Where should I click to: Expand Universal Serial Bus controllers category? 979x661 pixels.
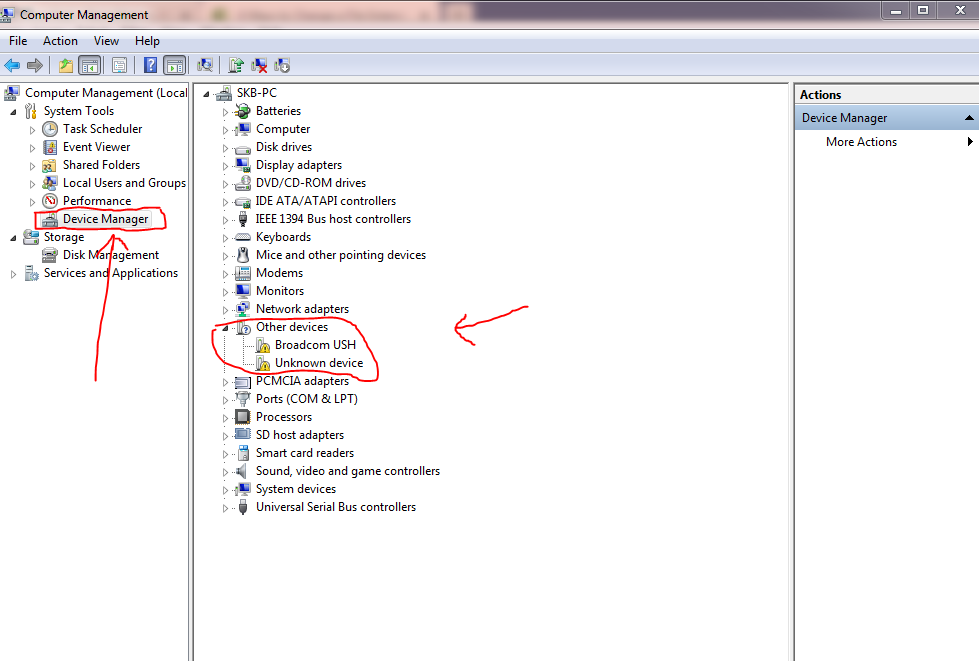click(x=225, y=508)
